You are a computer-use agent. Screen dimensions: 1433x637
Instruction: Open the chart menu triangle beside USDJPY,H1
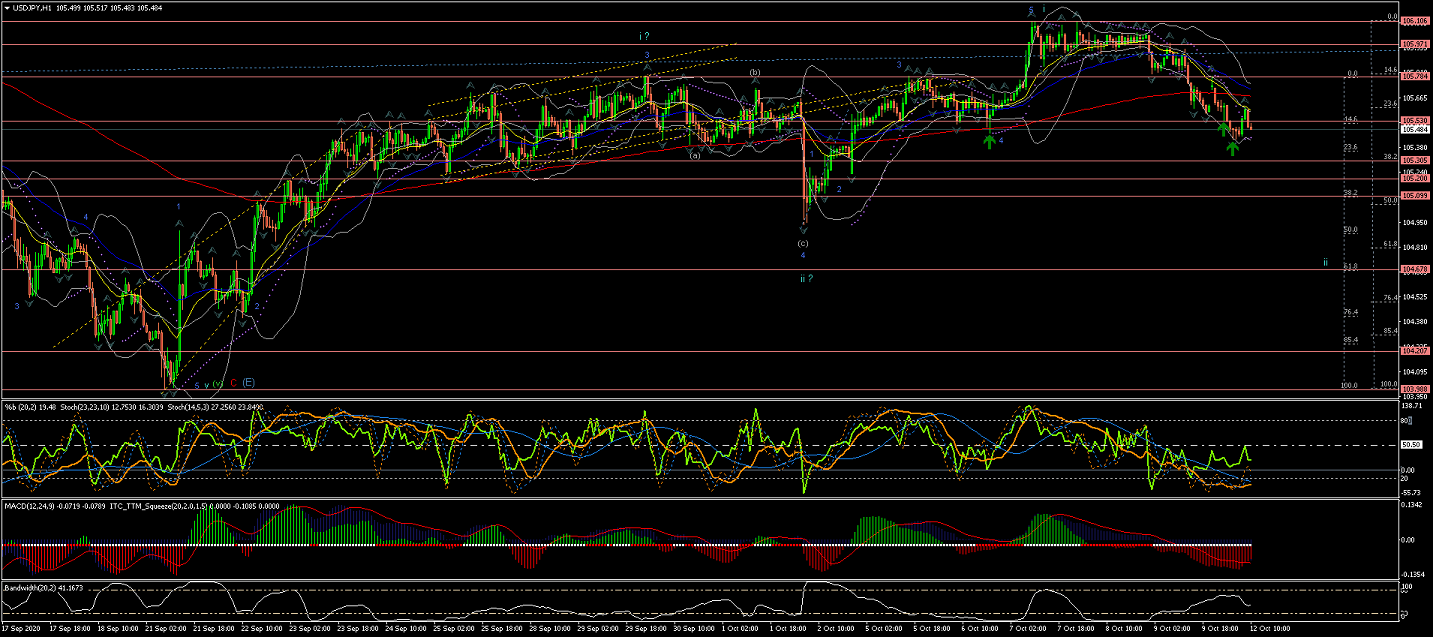click(7, 8)
